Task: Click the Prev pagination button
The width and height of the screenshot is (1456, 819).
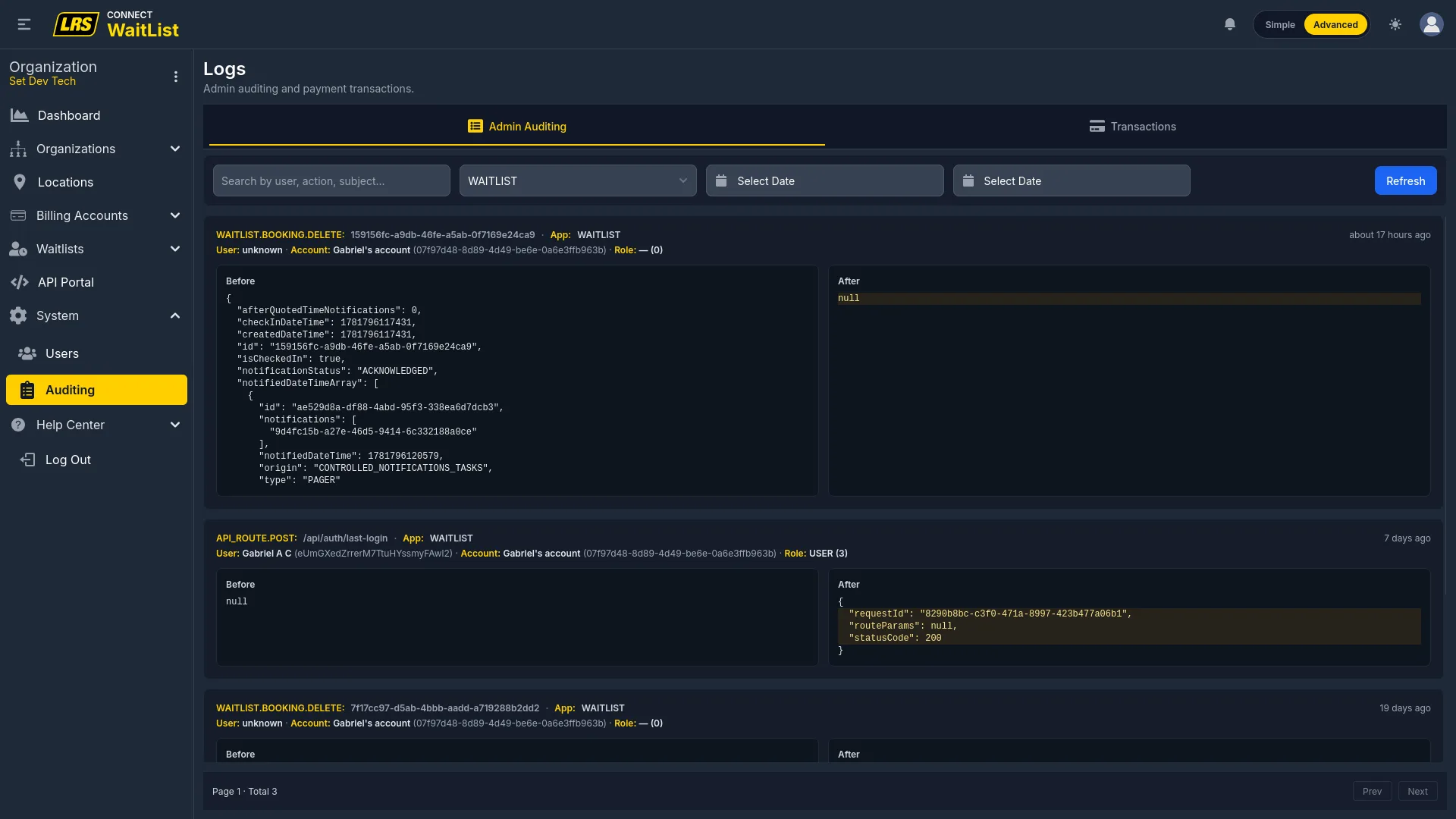Action: tap(1372, 791)
